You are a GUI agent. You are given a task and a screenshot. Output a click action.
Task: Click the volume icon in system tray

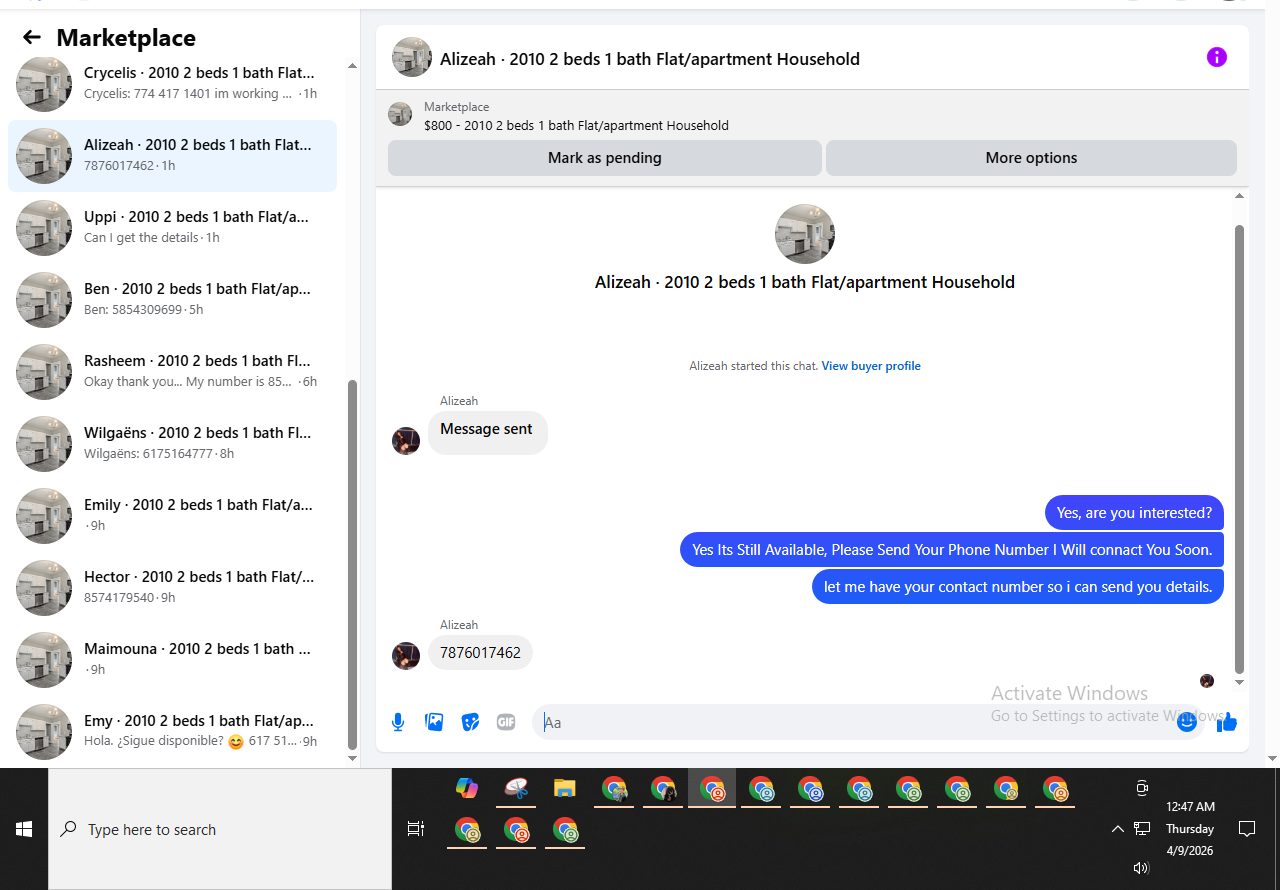[1141, 868]
